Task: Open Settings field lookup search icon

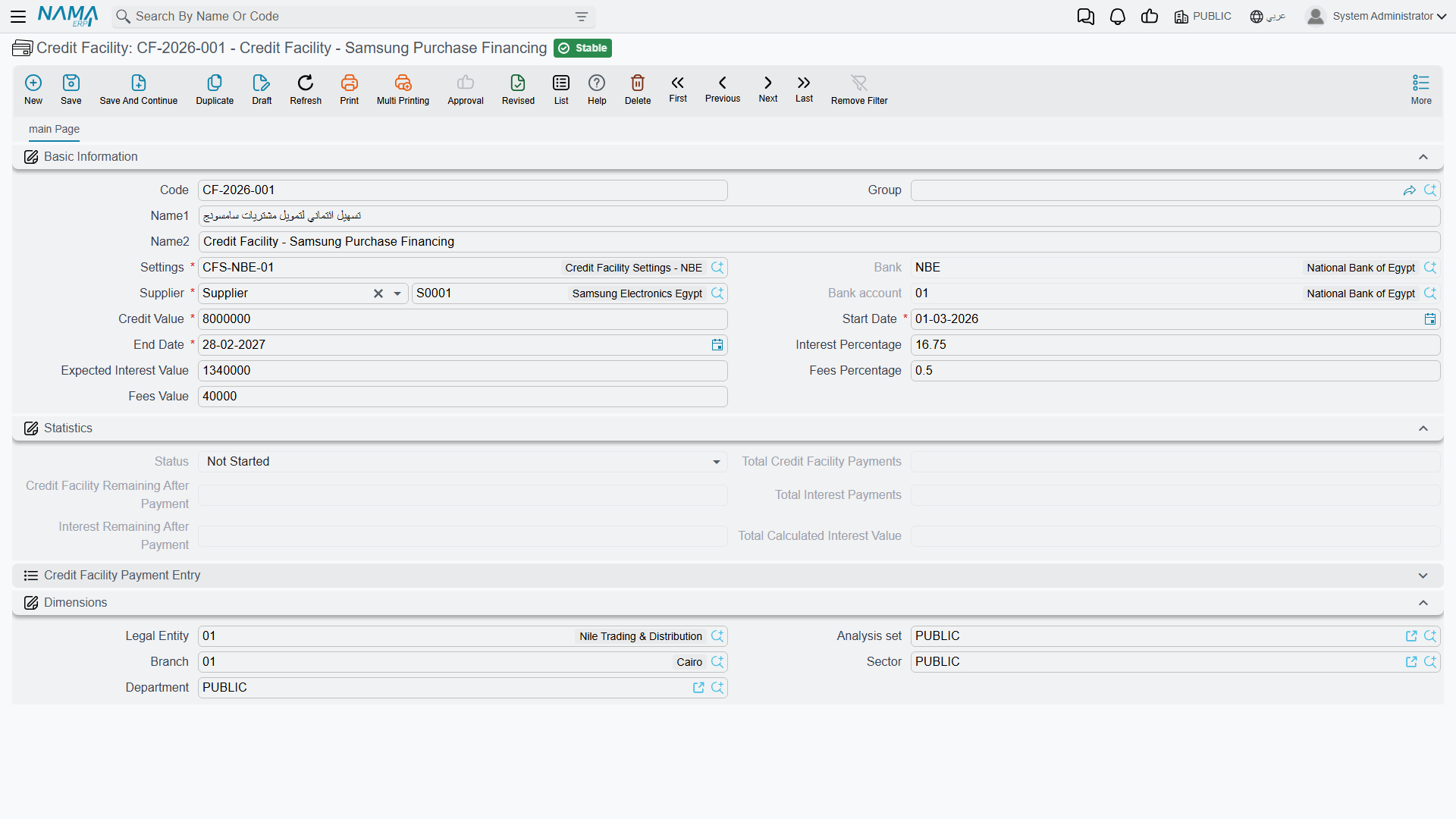Action: [x=717, y=268]
